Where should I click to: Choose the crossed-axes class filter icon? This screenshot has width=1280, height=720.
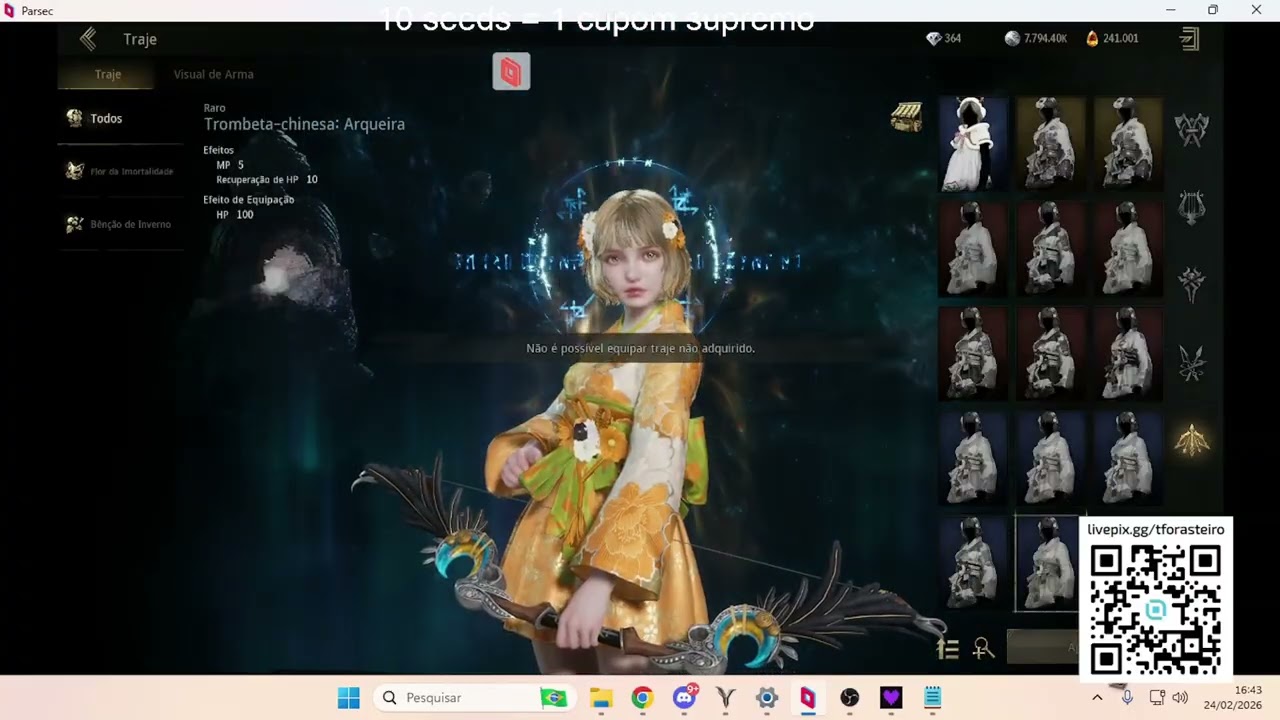click(1191, 129)
